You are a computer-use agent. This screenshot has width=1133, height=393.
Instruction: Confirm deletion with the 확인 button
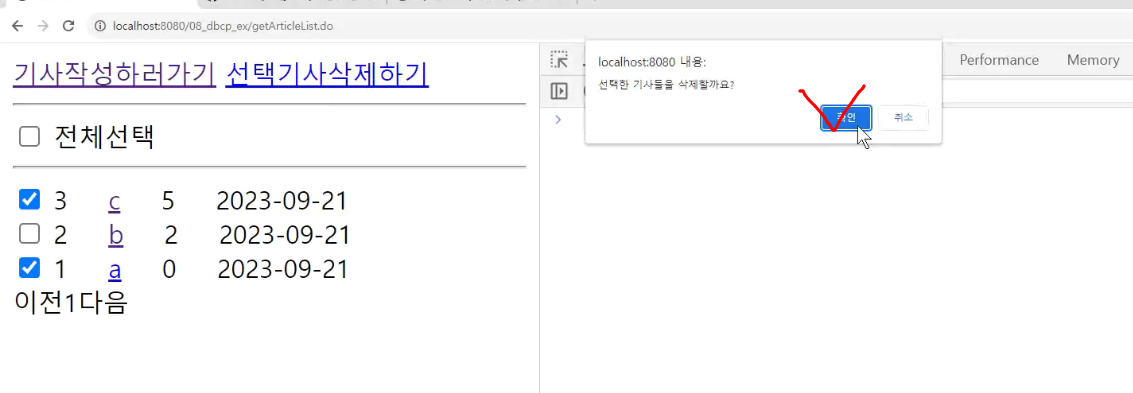coord(845,118)
